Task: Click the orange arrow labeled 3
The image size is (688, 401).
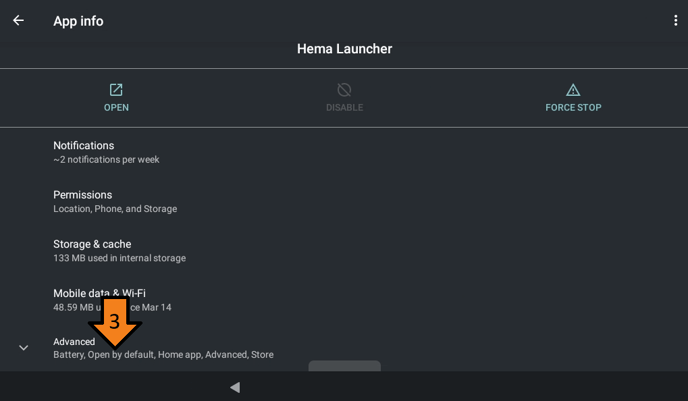Action: (115, 322)
